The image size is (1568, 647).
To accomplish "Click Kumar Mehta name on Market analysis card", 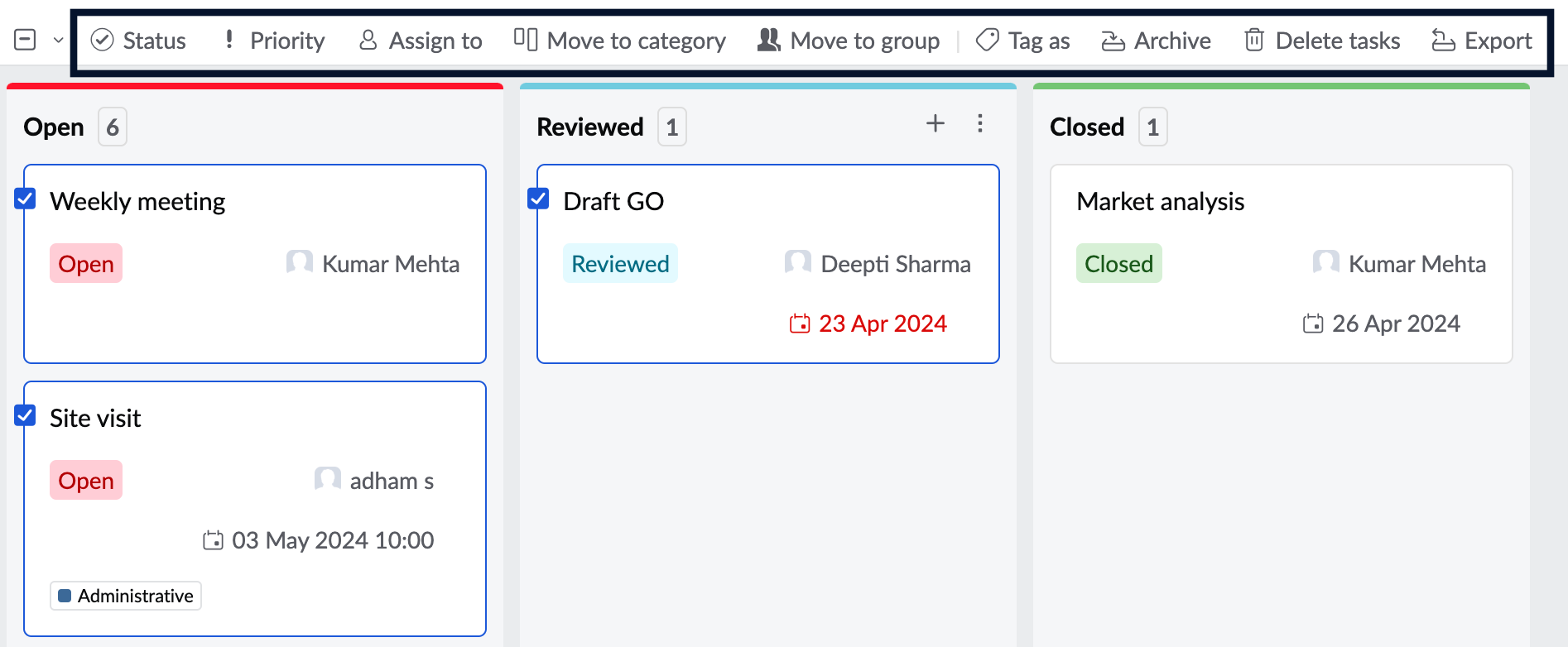I will (1417, 264).
